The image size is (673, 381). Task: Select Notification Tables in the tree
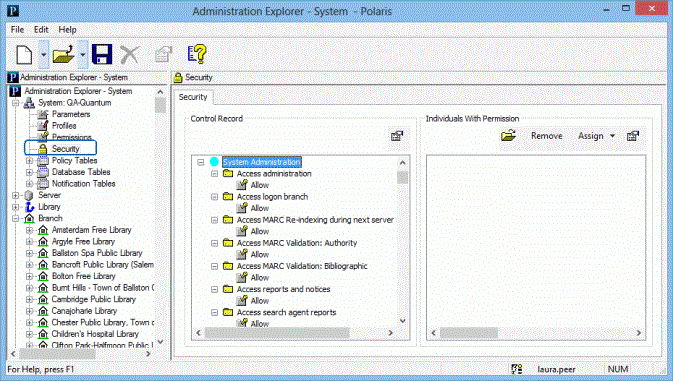[x=84, y=184]
